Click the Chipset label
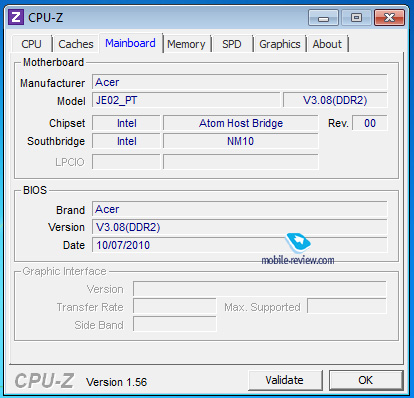 [x=67, y=123]
